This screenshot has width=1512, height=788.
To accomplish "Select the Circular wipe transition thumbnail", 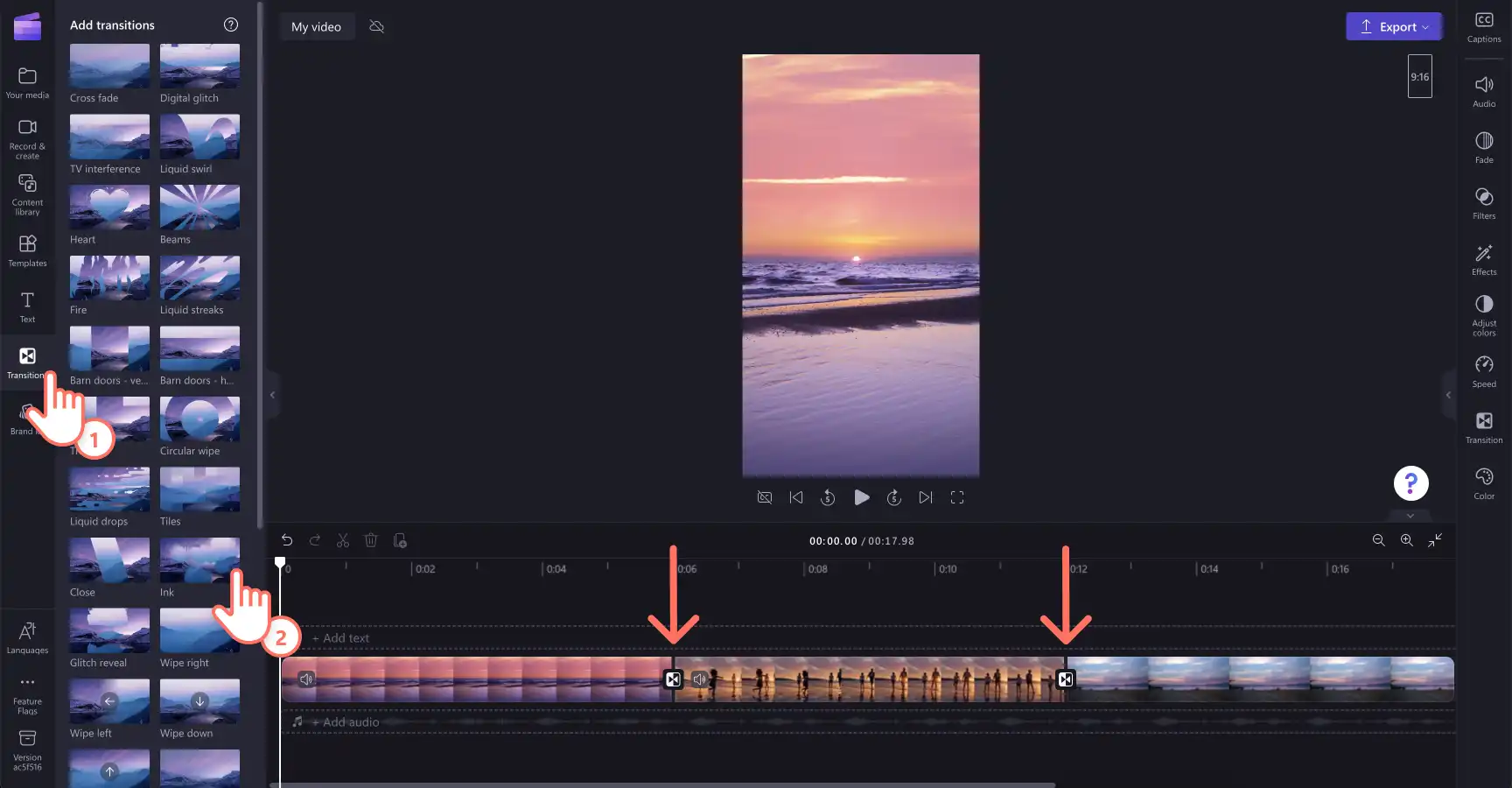I will tap(199, 419).
